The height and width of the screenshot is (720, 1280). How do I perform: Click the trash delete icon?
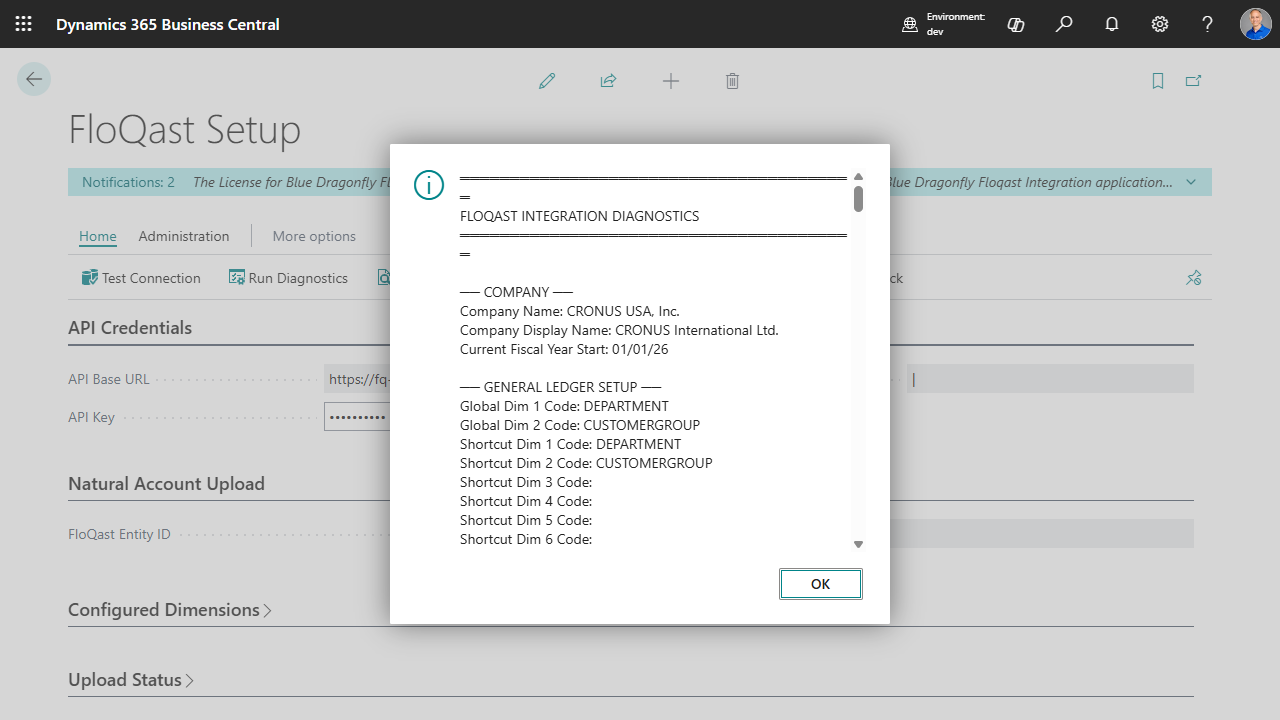pos(732,81)
